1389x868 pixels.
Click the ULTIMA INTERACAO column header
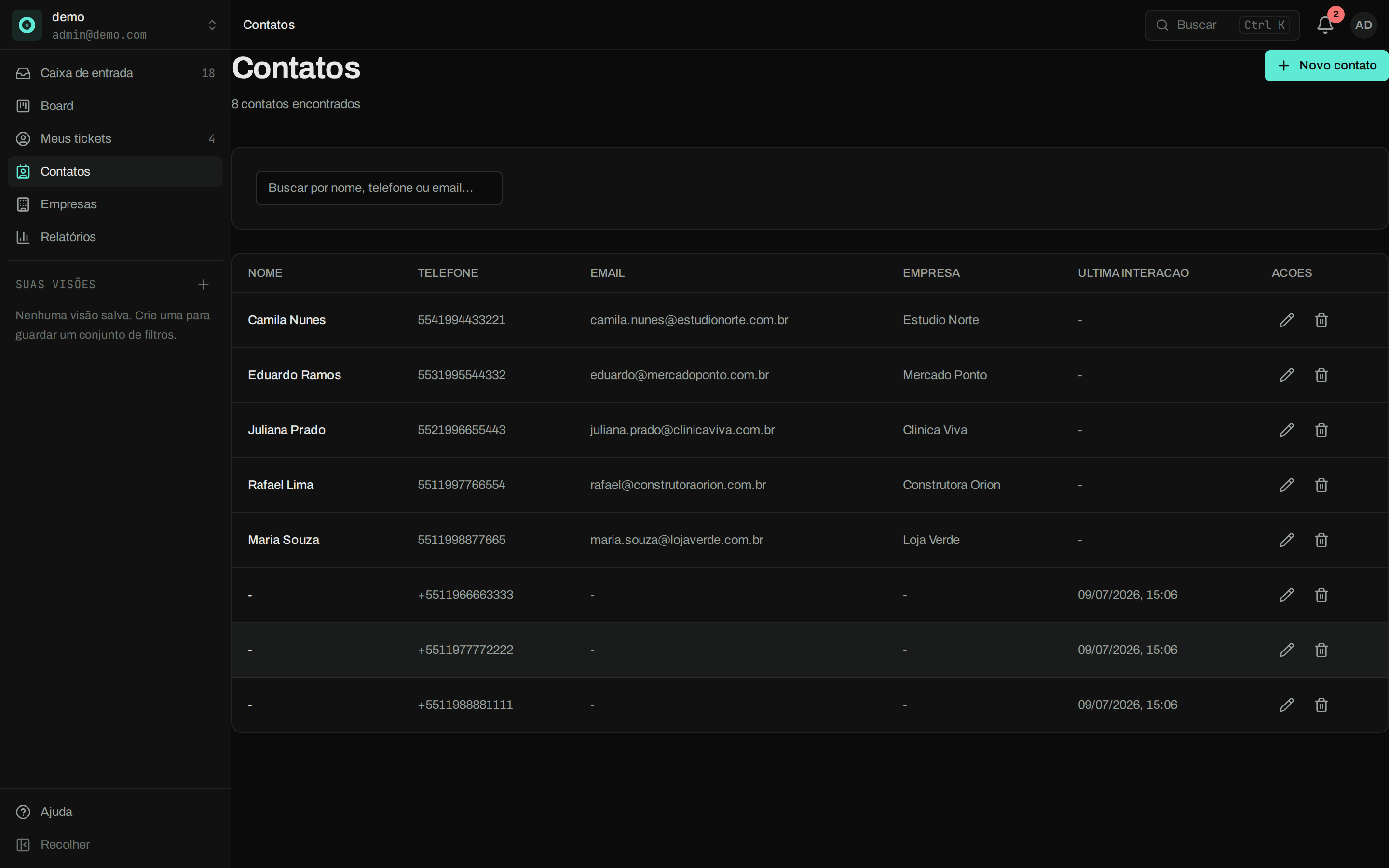pyautogui.click(x=1133, y=272)
